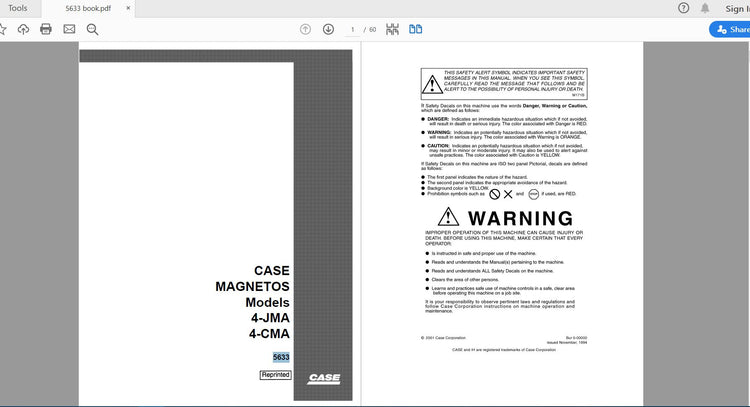This screenshot has height=407, width=750.
Task: Send file by email envelope icon
Action: point(69,29)
